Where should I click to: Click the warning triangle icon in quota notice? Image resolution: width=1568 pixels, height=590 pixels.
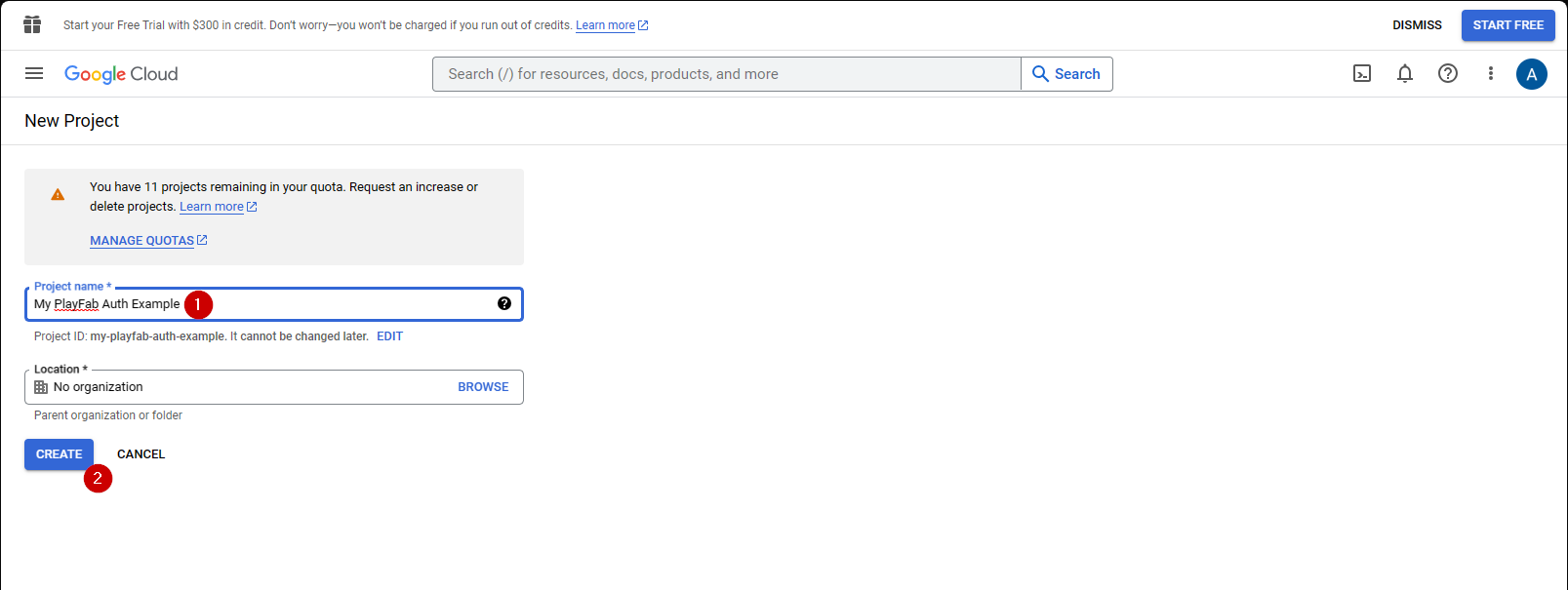tap(58, 194)
